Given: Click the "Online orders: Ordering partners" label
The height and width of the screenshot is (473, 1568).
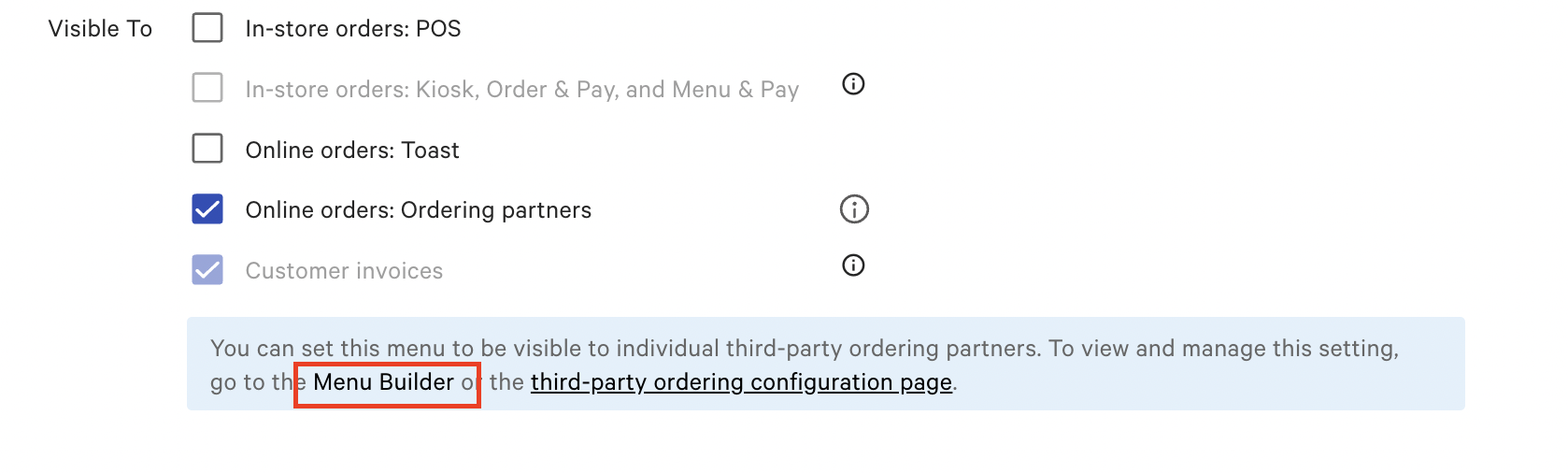Looking at the screenshot, I should coord(419,210).
